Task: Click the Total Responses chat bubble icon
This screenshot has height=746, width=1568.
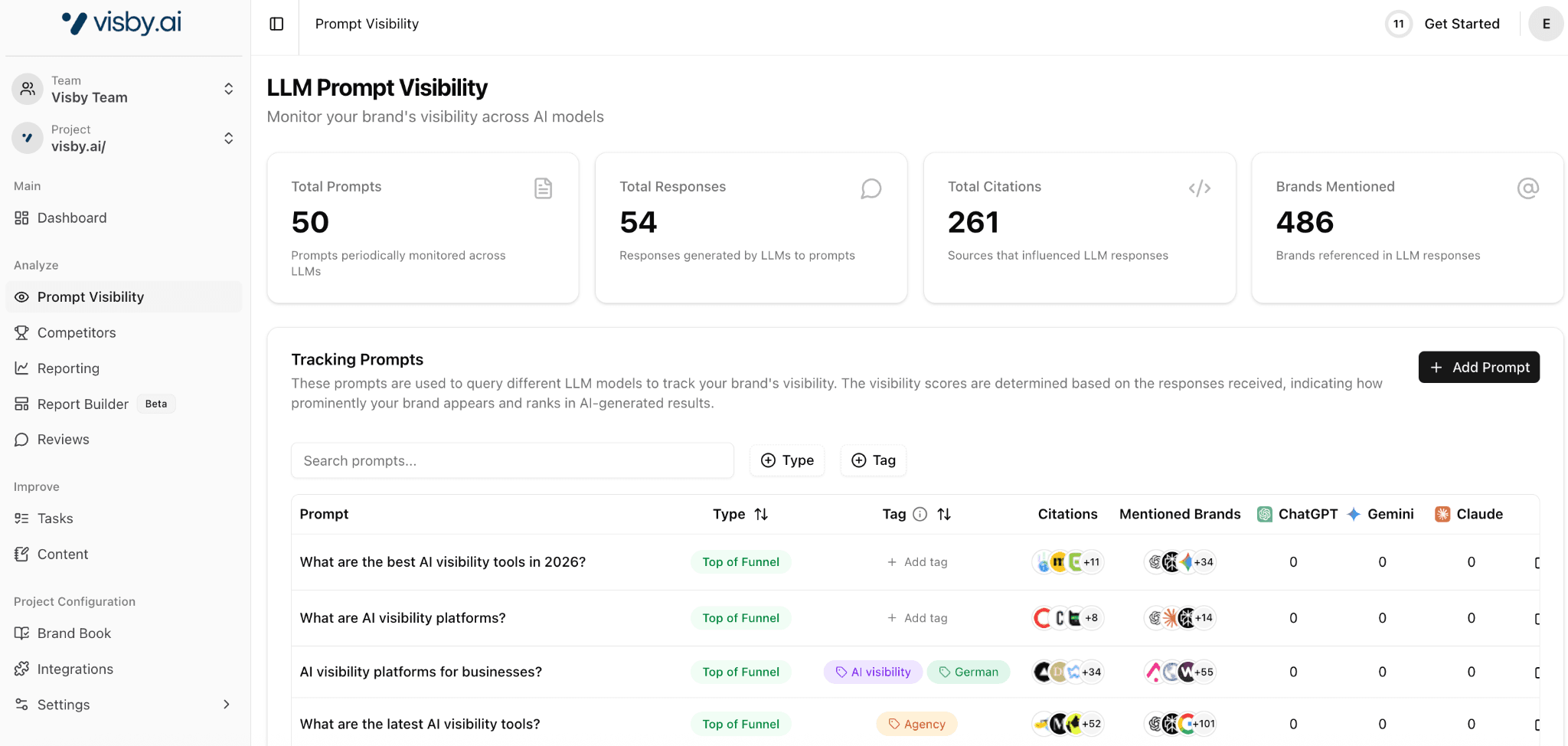Action: [x=871, y=188]
